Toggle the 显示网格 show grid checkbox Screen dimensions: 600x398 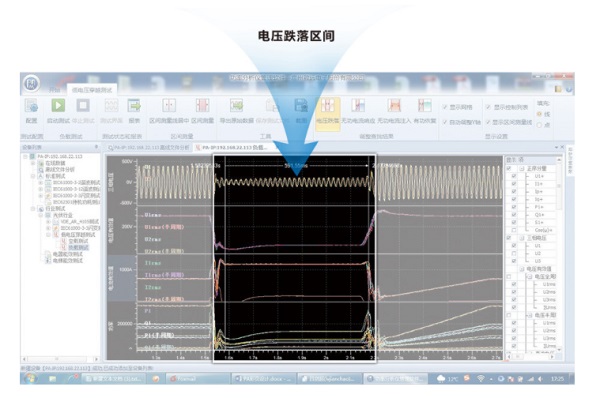pos(445,107)
